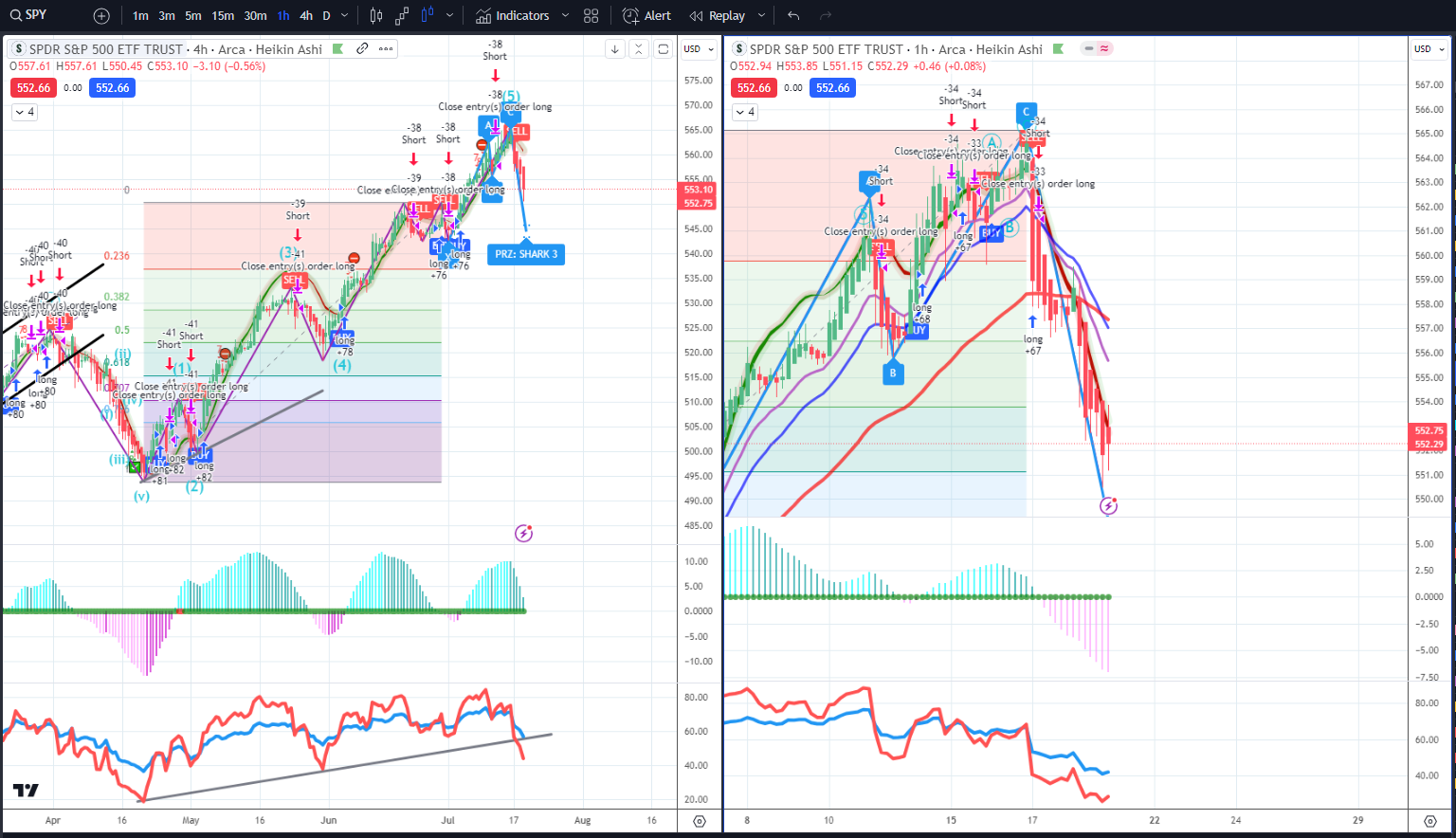Maximize the 4h chart pane

coord(664,49)
